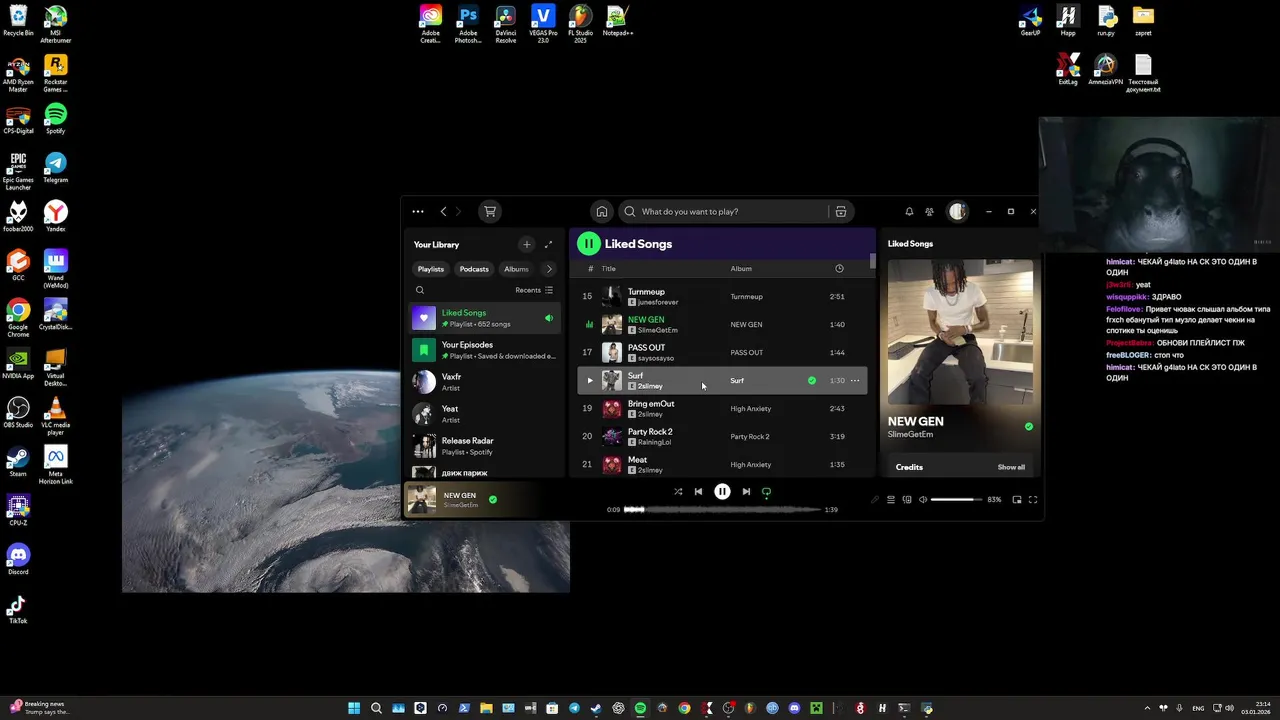Screen dimensions: 1280x720
Task: Open FL Studio desktop shortcut
Action: tap(580, 24)
